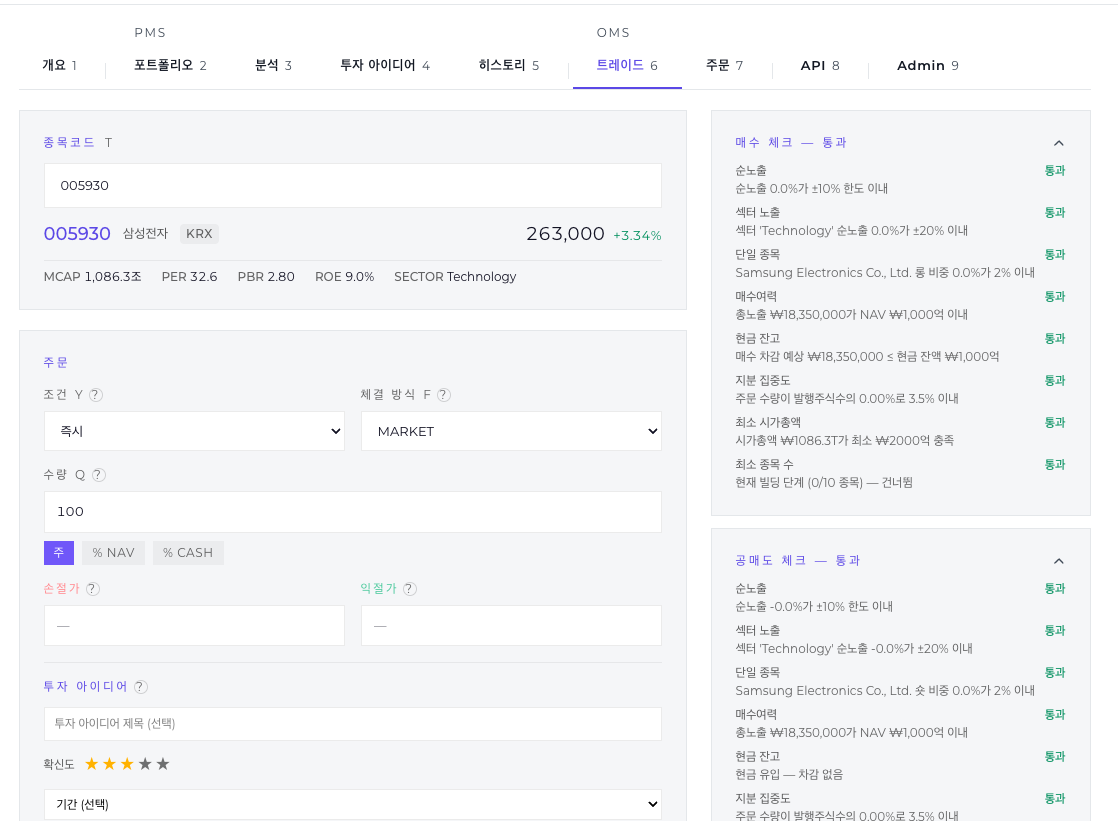Click the 종목코드 input containing 005930

coord(353,185)
